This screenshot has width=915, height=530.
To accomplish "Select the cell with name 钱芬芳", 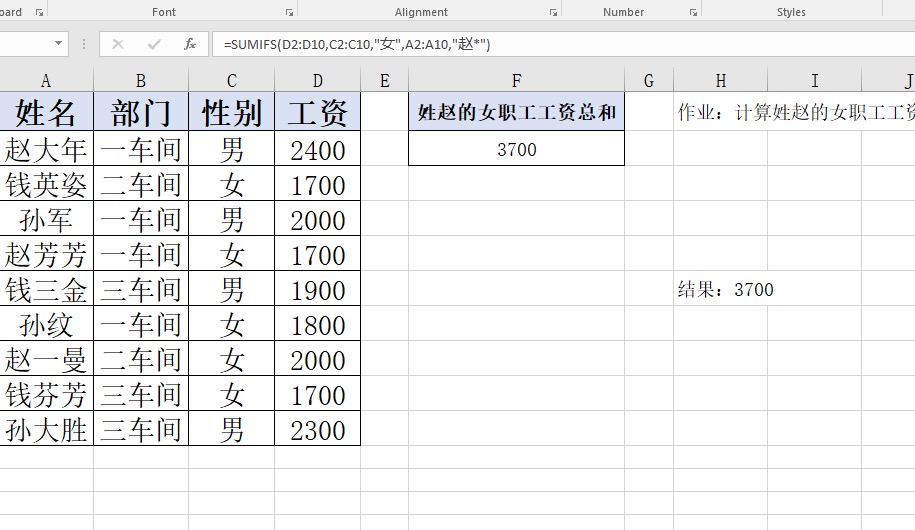I will click(x=46, y=393).
